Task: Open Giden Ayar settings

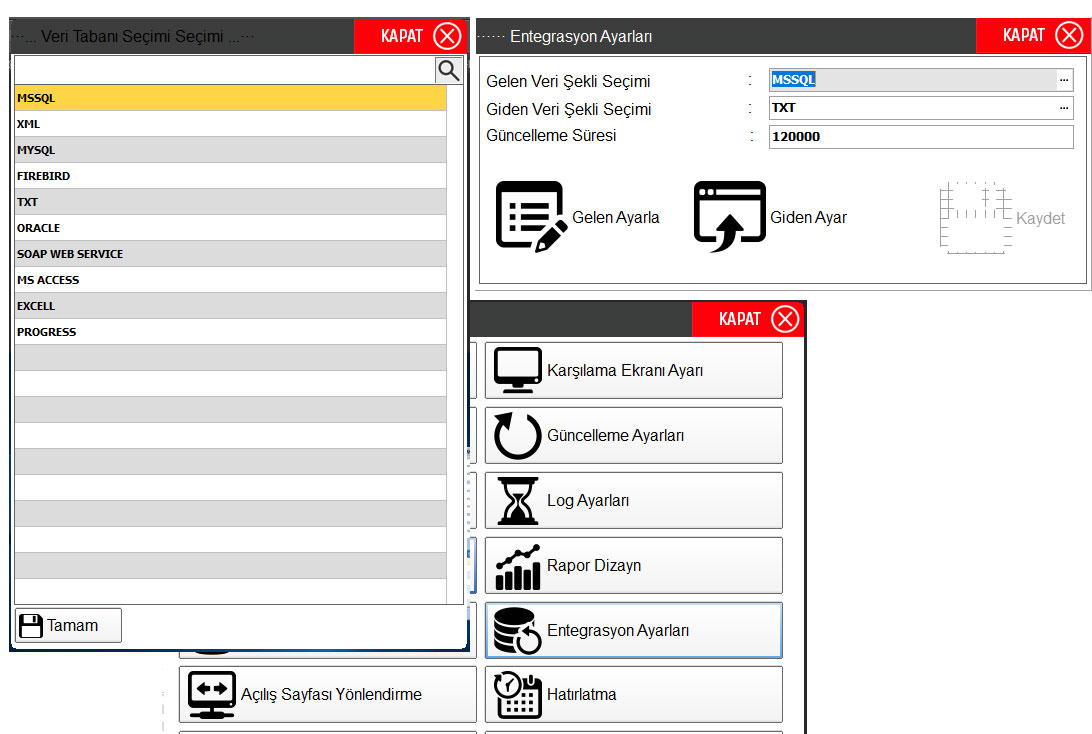Action: tap(770, 217)
